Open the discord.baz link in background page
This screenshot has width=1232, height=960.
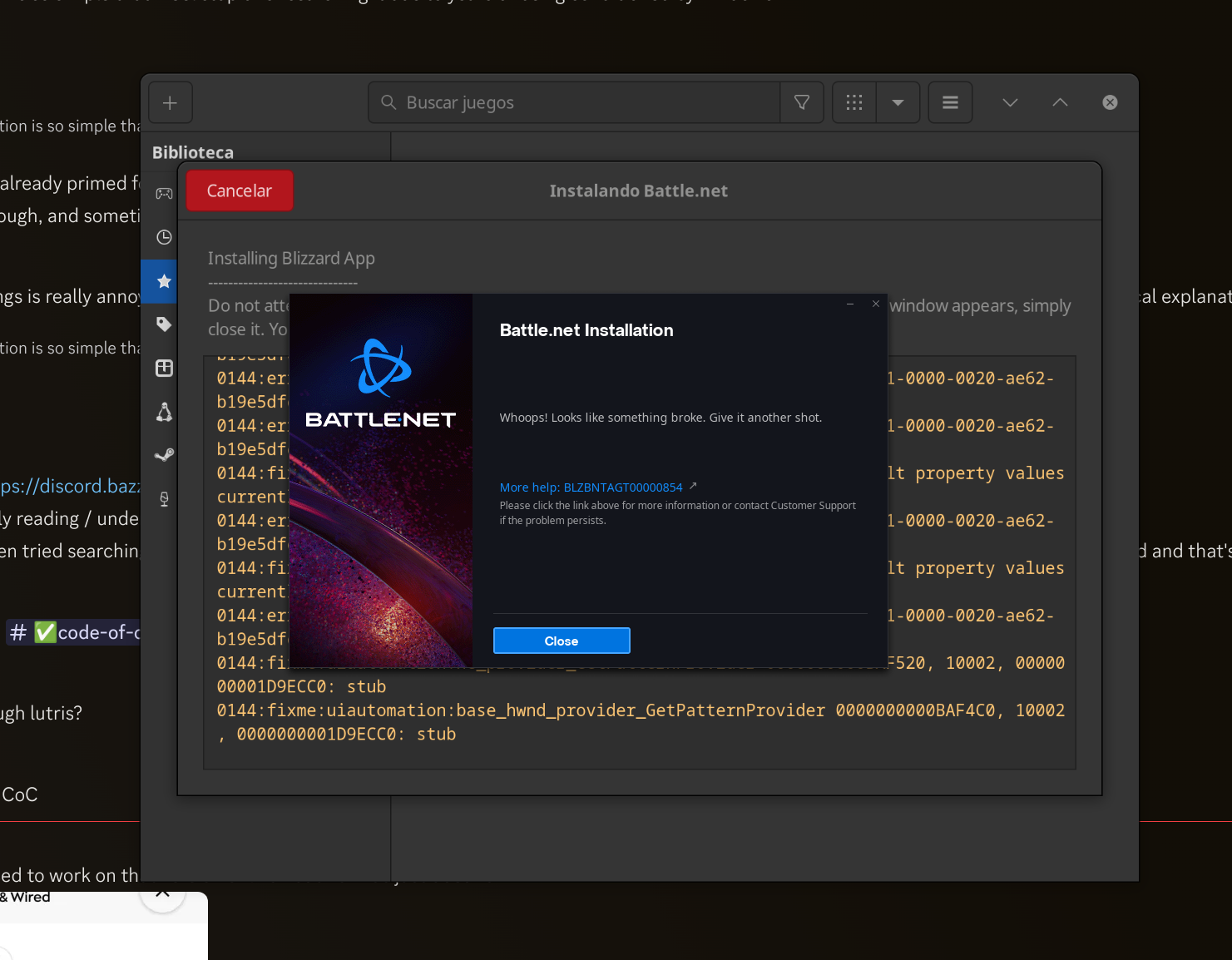(70, 486)
